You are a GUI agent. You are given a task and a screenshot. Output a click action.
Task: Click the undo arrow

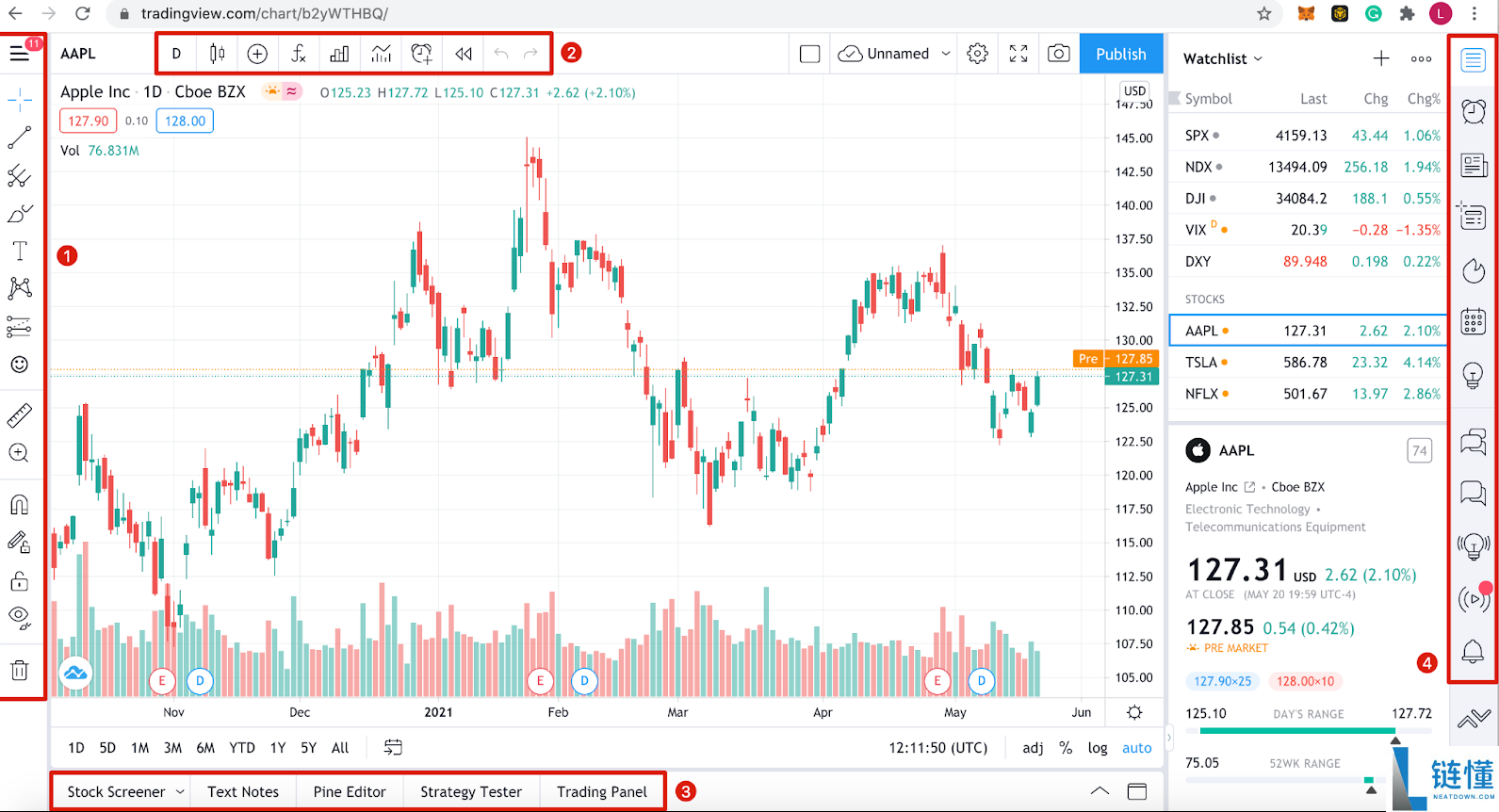tap(501, 54)
